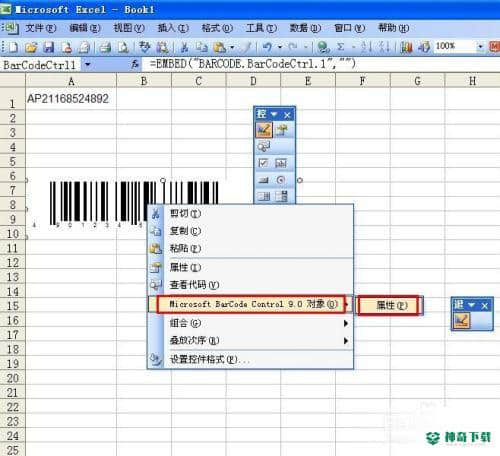Click the Paste clipboard toolbar icon
Image resolution: width=500 pixels, height=456 pixels.
click(x=219, y=47)
